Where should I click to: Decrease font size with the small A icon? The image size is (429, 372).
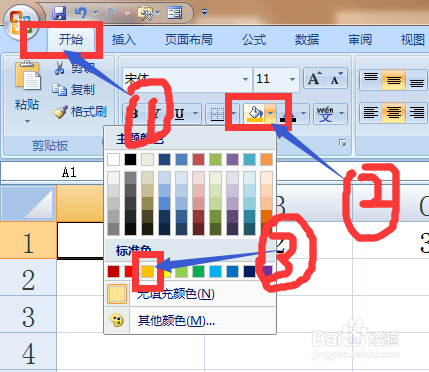click(336, 79)
